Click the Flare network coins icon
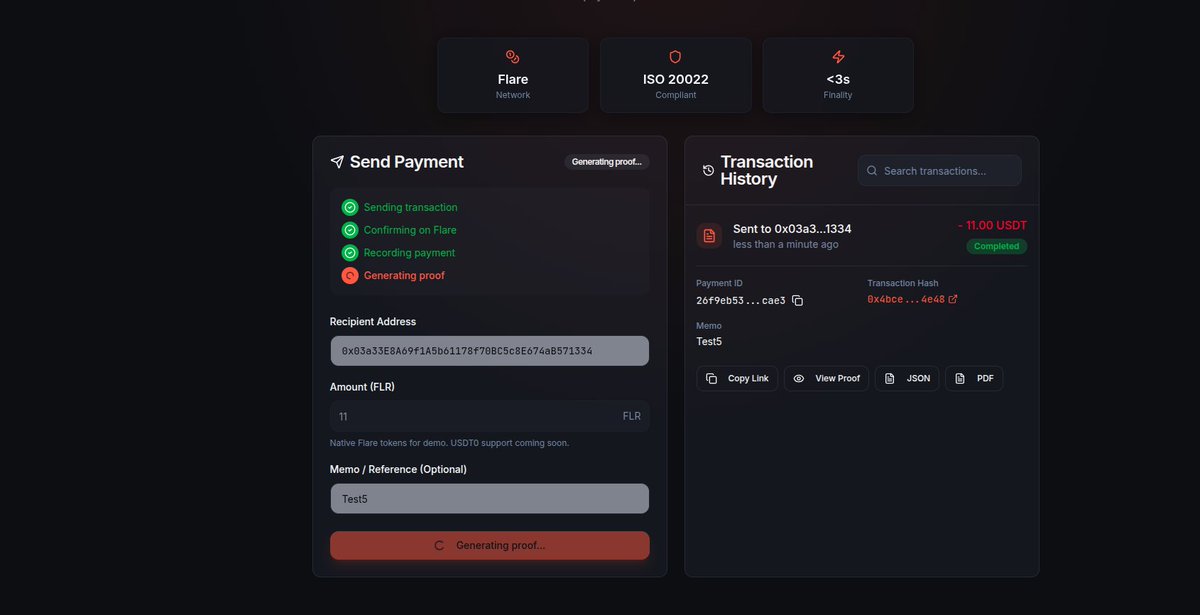Screen dimensions: 1200x615 (x=512, y=57)
